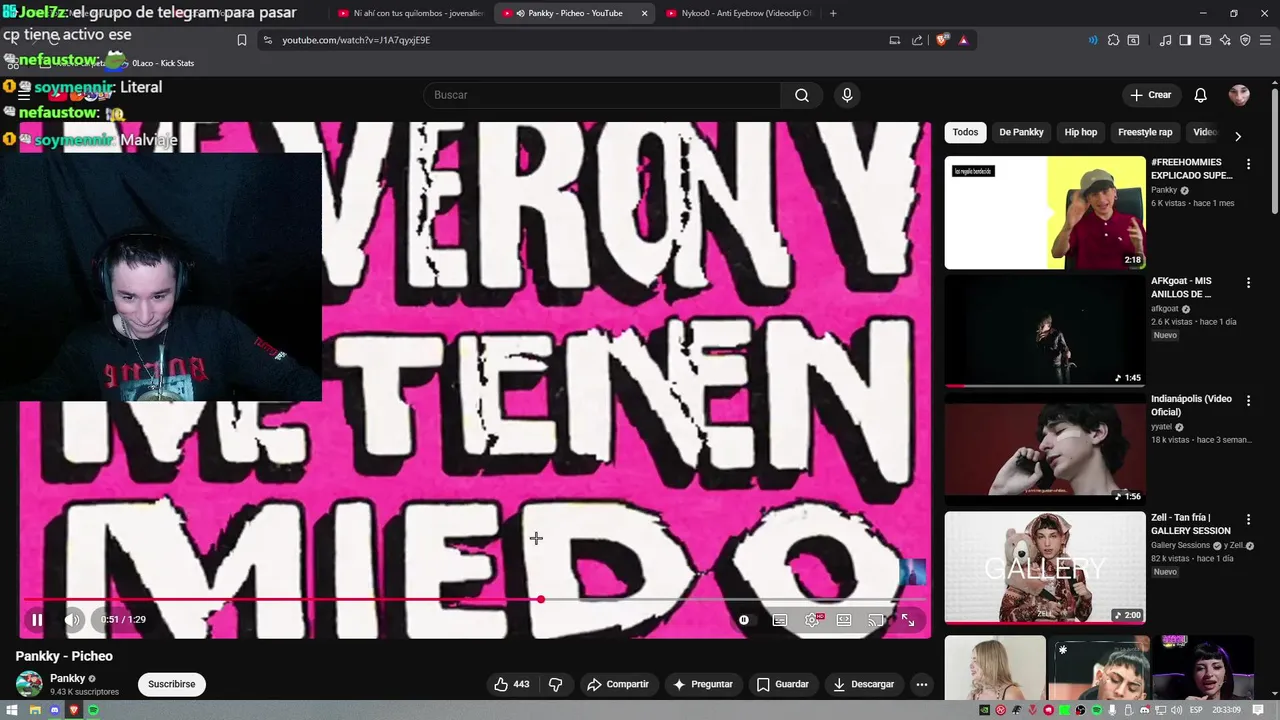Click into the Buscar search field
Image resolution: width=1280 pixels, height=720 pixels.
pyautogui.click(x=603, y=95)
